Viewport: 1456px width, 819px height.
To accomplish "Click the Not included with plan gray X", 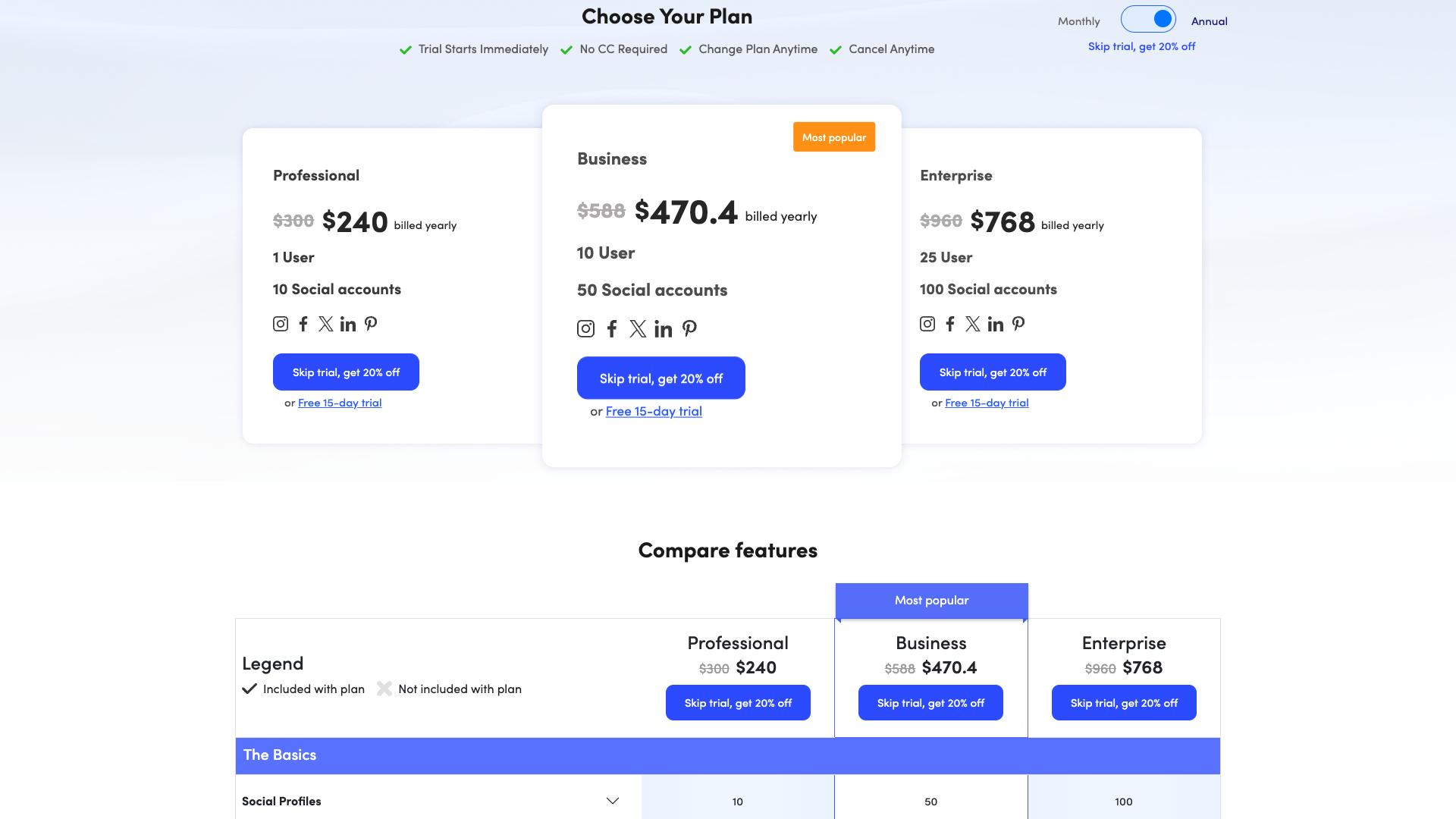I will (x=384, y=689).
